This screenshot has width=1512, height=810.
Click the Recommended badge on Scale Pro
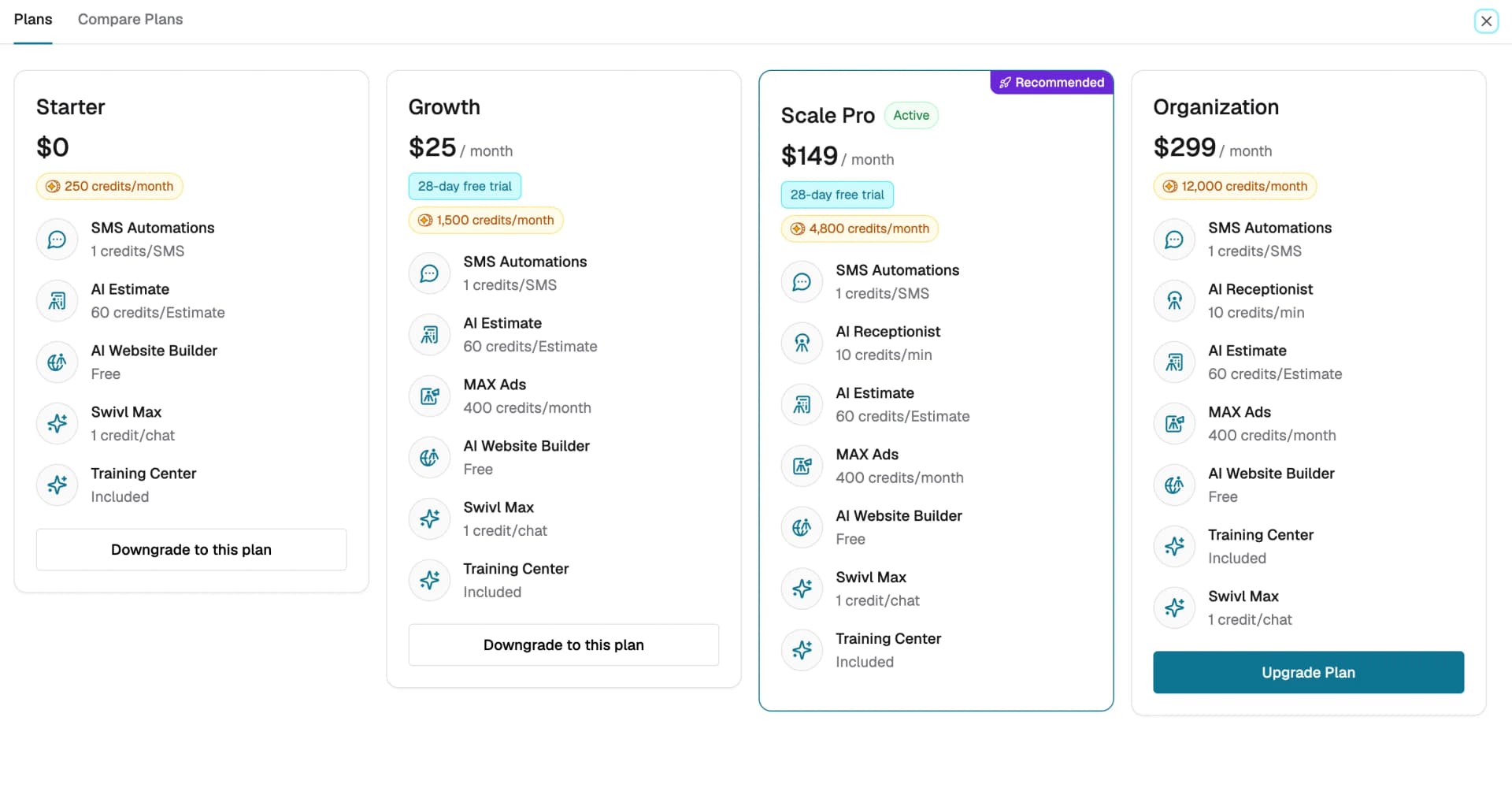pyautogui.click(x=1052, y=83)
